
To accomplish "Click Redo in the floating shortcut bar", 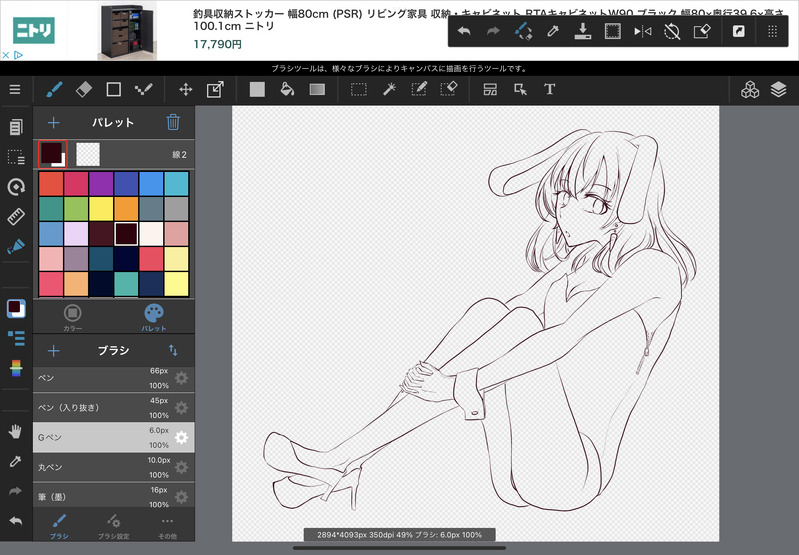I will [493, 32].
